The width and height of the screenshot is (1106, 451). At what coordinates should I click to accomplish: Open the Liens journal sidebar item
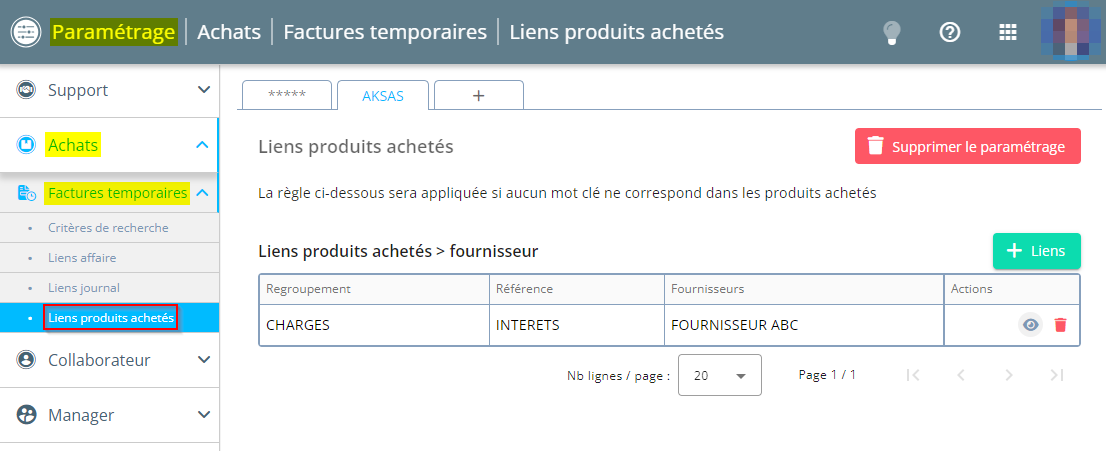coord(83,288)
